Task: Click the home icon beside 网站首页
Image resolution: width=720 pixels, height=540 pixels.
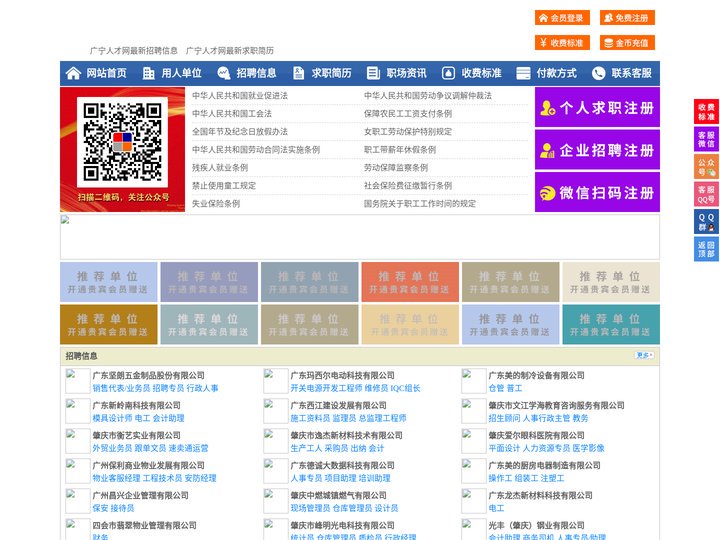Action: click(x=73, y=73)
